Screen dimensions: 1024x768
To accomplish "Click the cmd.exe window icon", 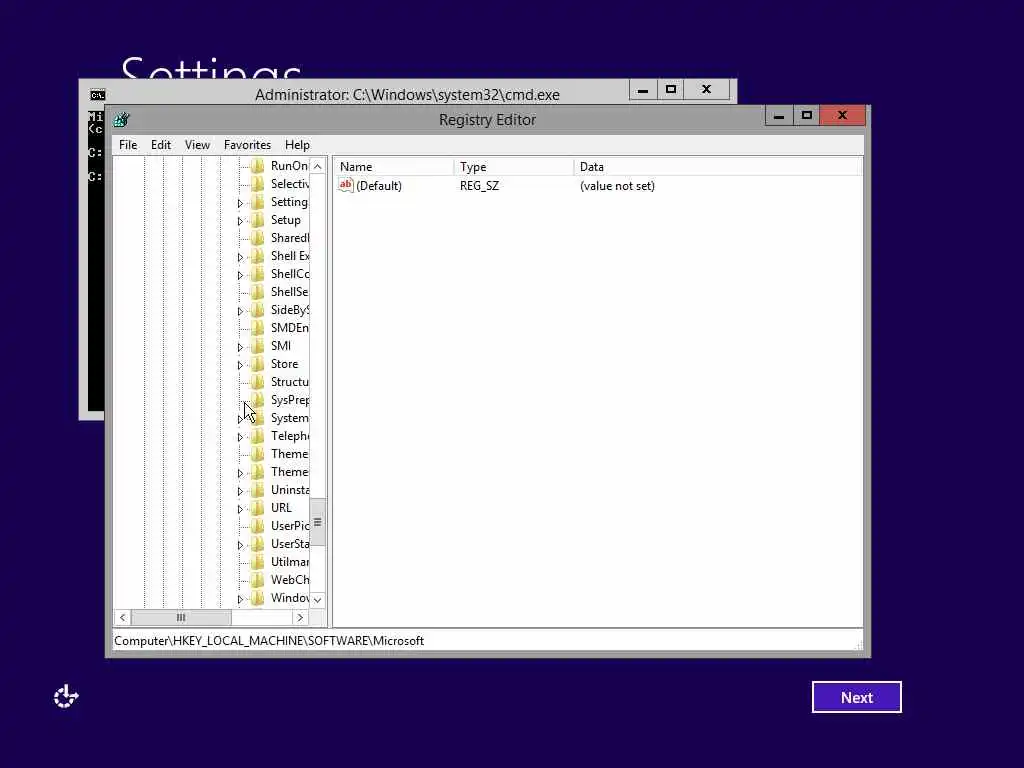I will [x=97, y=95].
